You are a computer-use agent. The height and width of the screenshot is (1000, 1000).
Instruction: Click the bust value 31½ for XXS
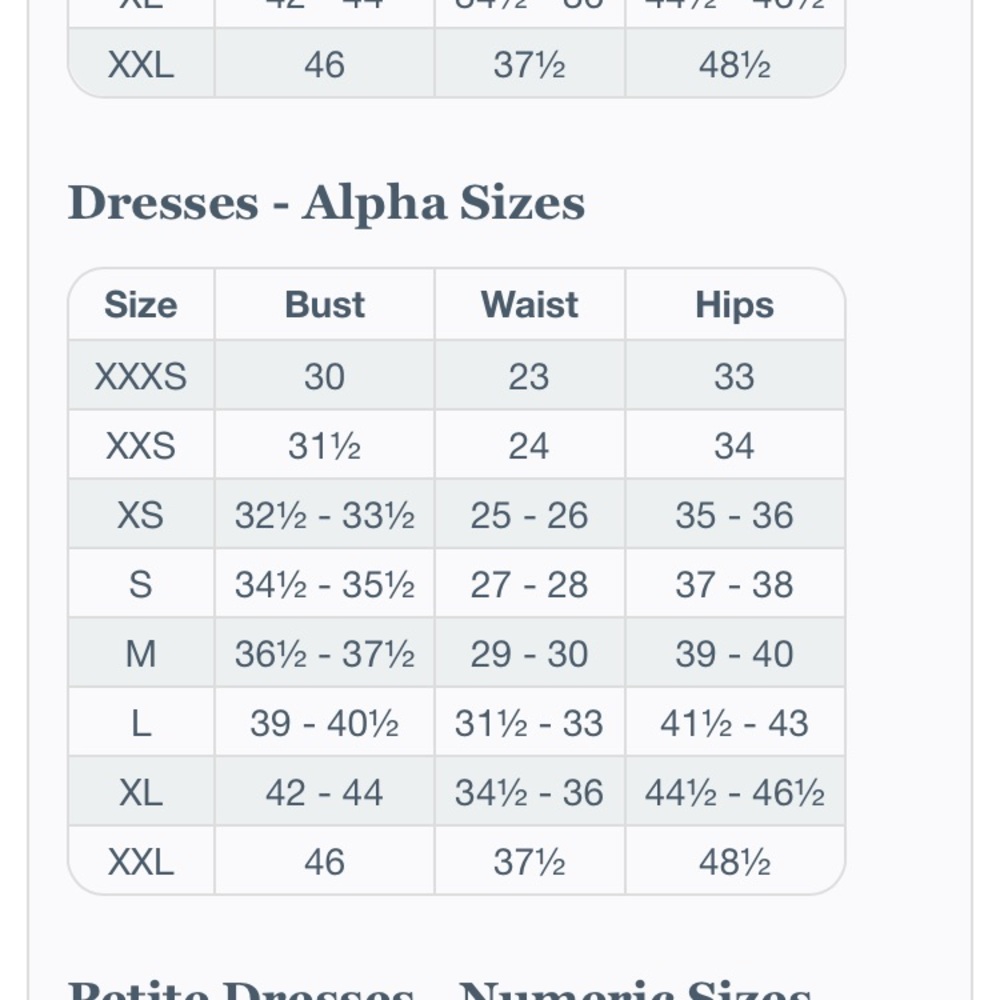[x=325, y=446]
